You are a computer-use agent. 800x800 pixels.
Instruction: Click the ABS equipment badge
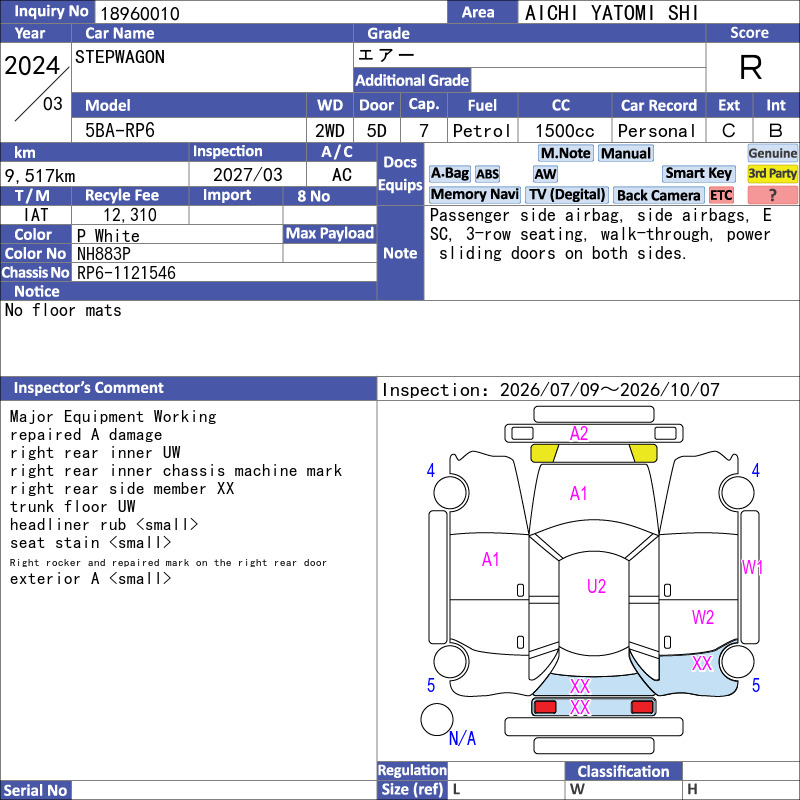tap(487, 174)
